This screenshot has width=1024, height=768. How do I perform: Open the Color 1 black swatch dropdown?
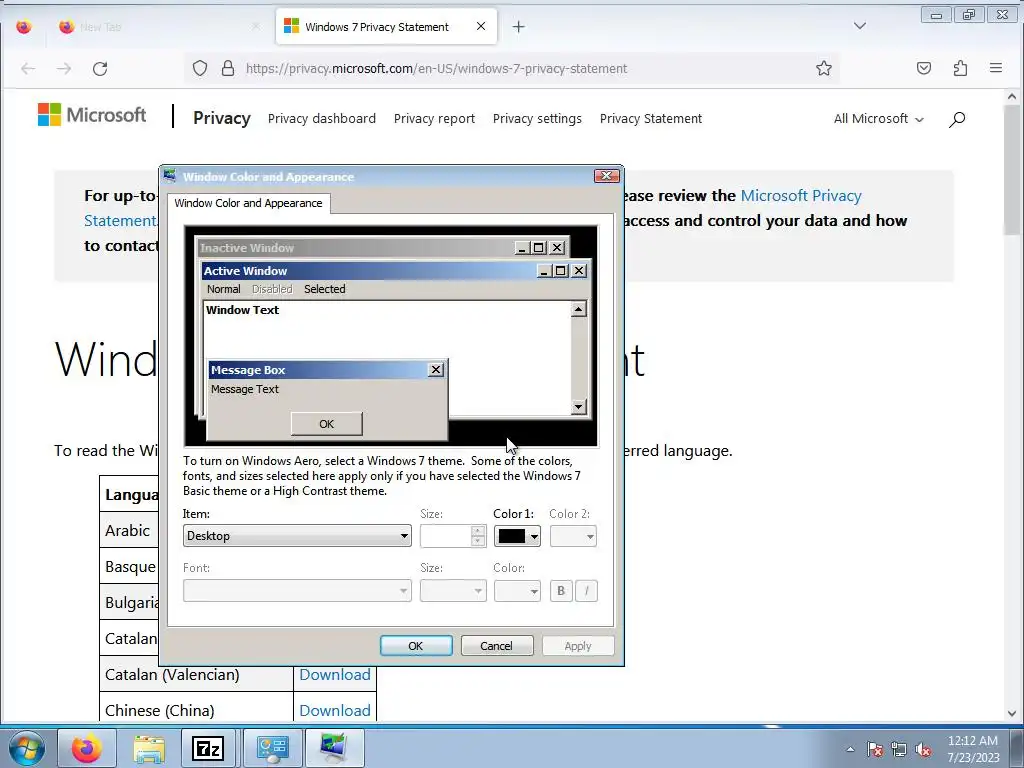click(x=517, y=536)
